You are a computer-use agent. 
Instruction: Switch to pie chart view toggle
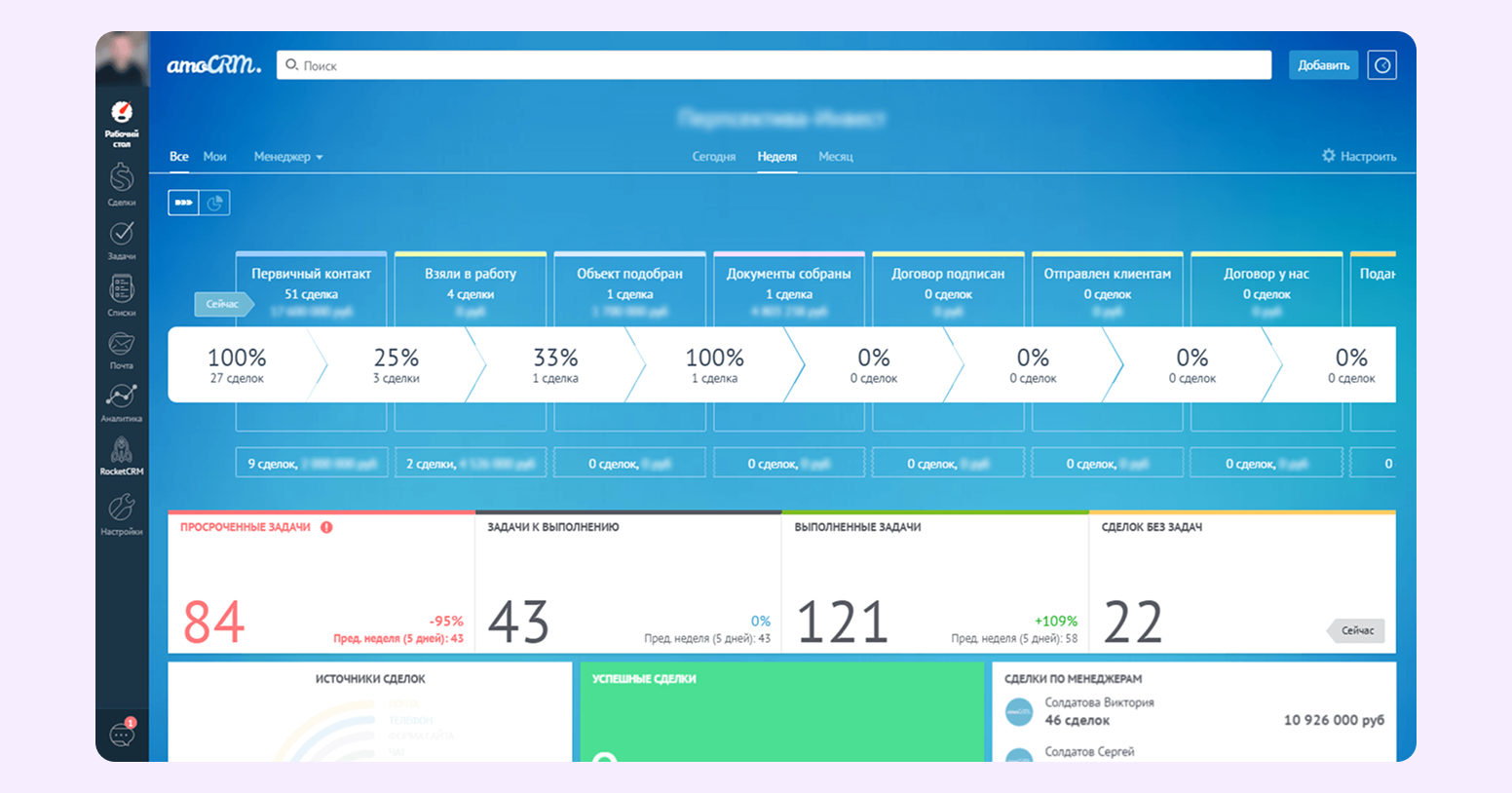point(214,203)
